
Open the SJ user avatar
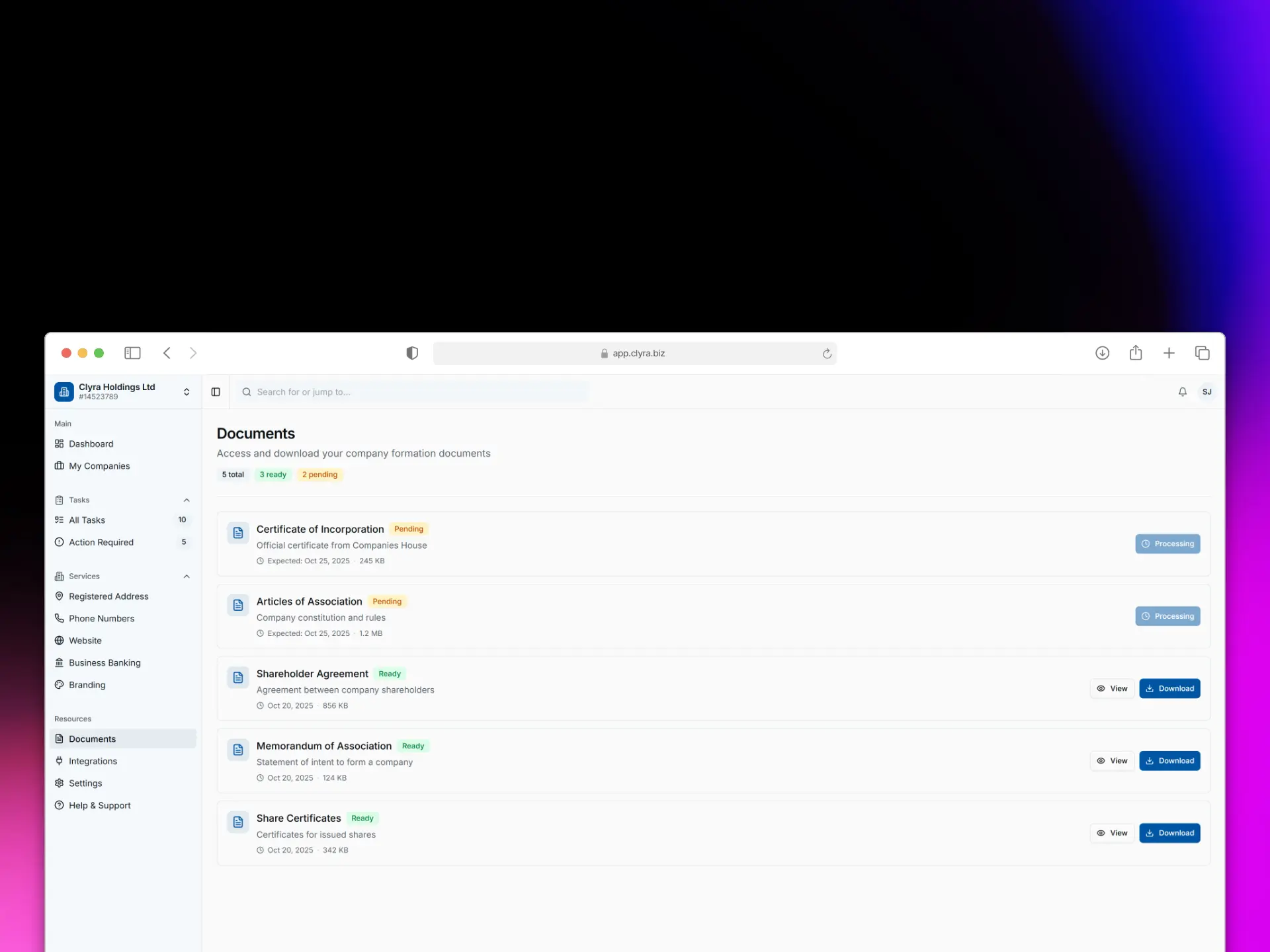click(1206, 392)
